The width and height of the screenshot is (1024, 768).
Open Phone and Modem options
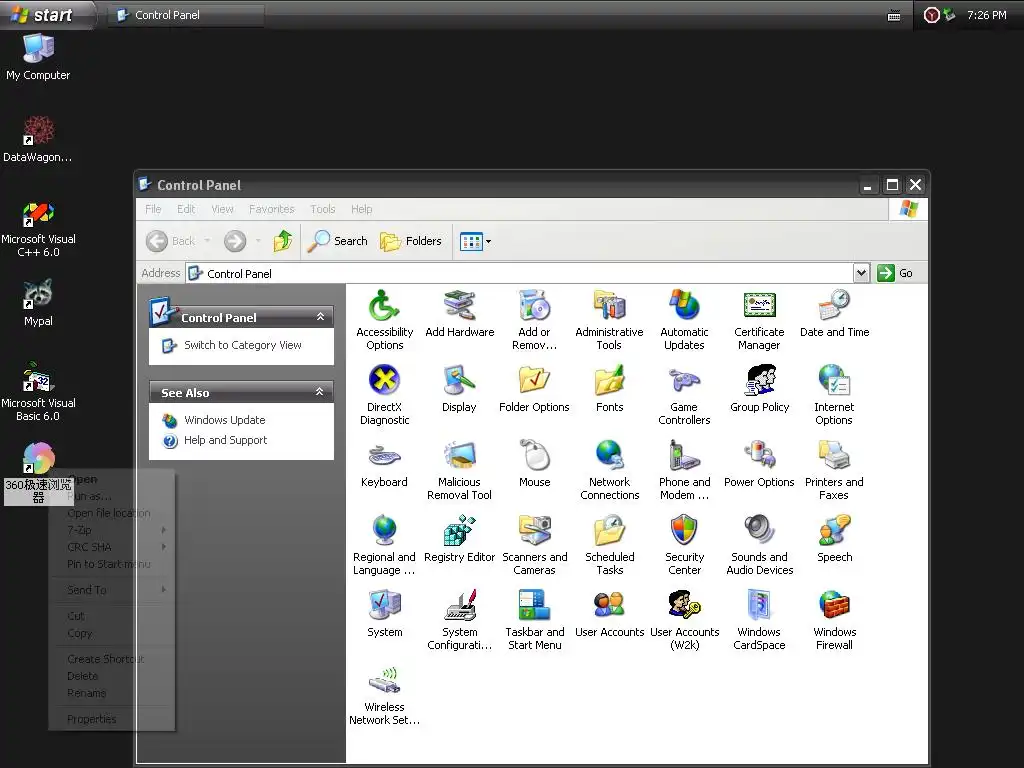684,470
